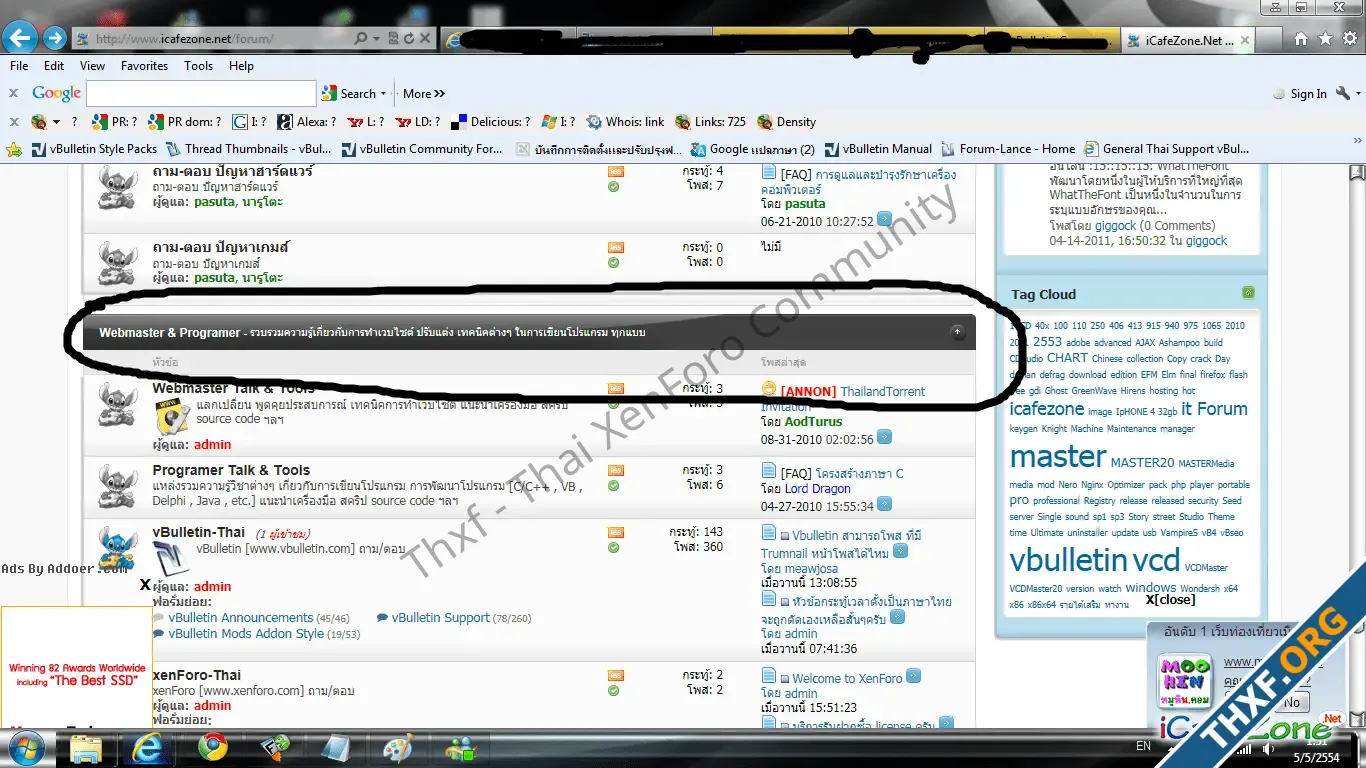Open the Whois link toolbar item

[x=625, y=122]
